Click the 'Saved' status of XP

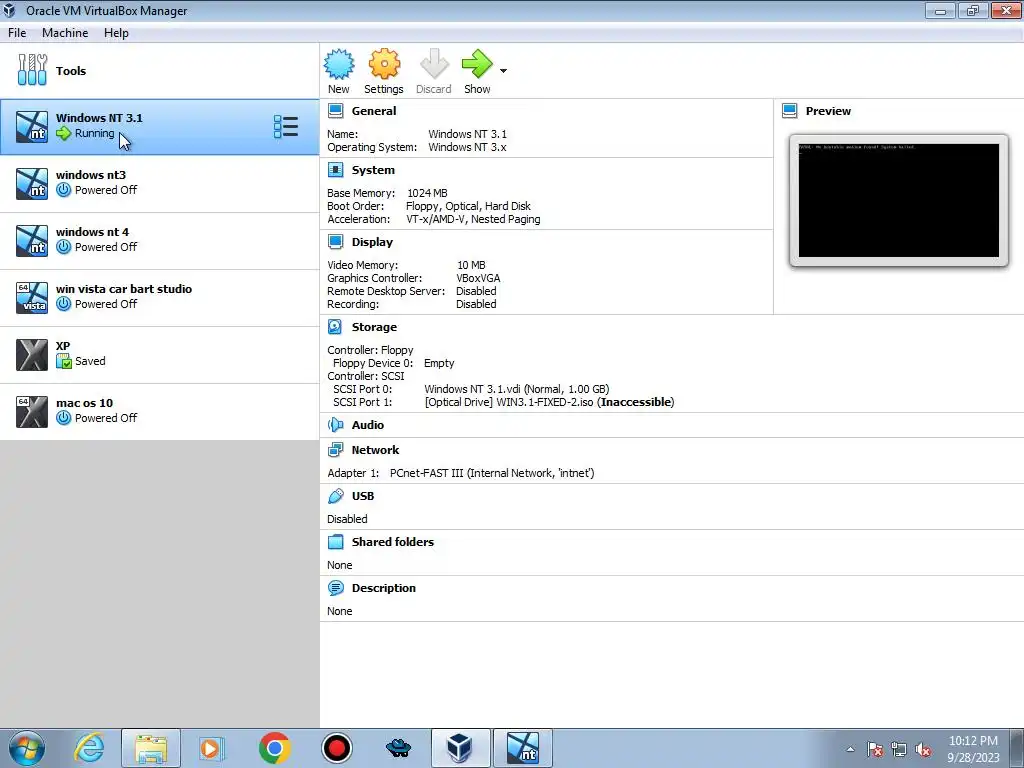click(x=90, y=360)
